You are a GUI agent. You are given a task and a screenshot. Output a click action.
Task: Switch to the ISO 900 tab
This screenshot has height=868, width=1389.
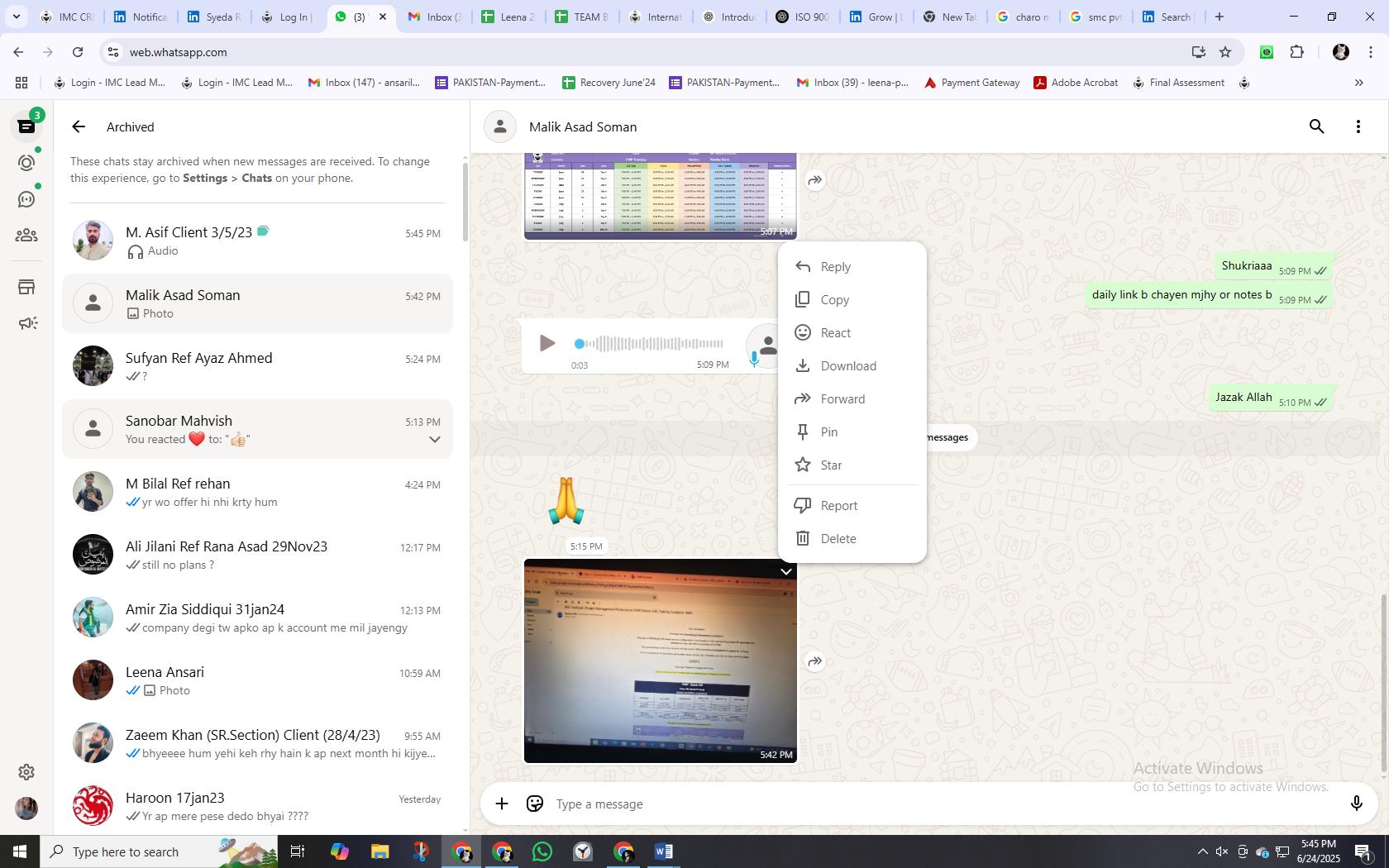click(x=804, y=17)
